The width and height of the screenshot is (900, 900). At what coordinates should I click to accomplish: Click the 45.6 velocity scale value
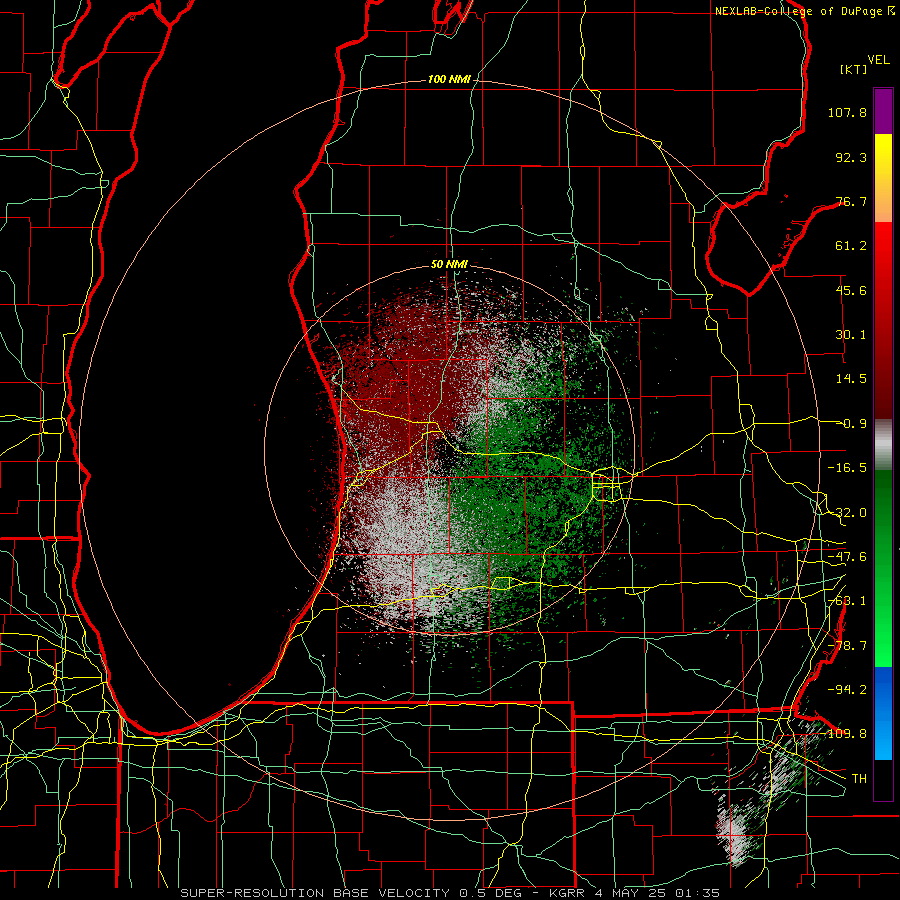(851, 290)
